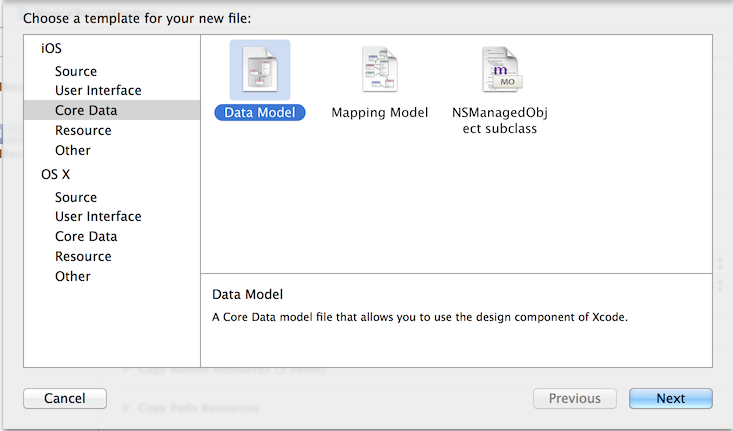Select the Data Model template icon
The height and width of the screenshot is (431, 733).
[260, 70]
